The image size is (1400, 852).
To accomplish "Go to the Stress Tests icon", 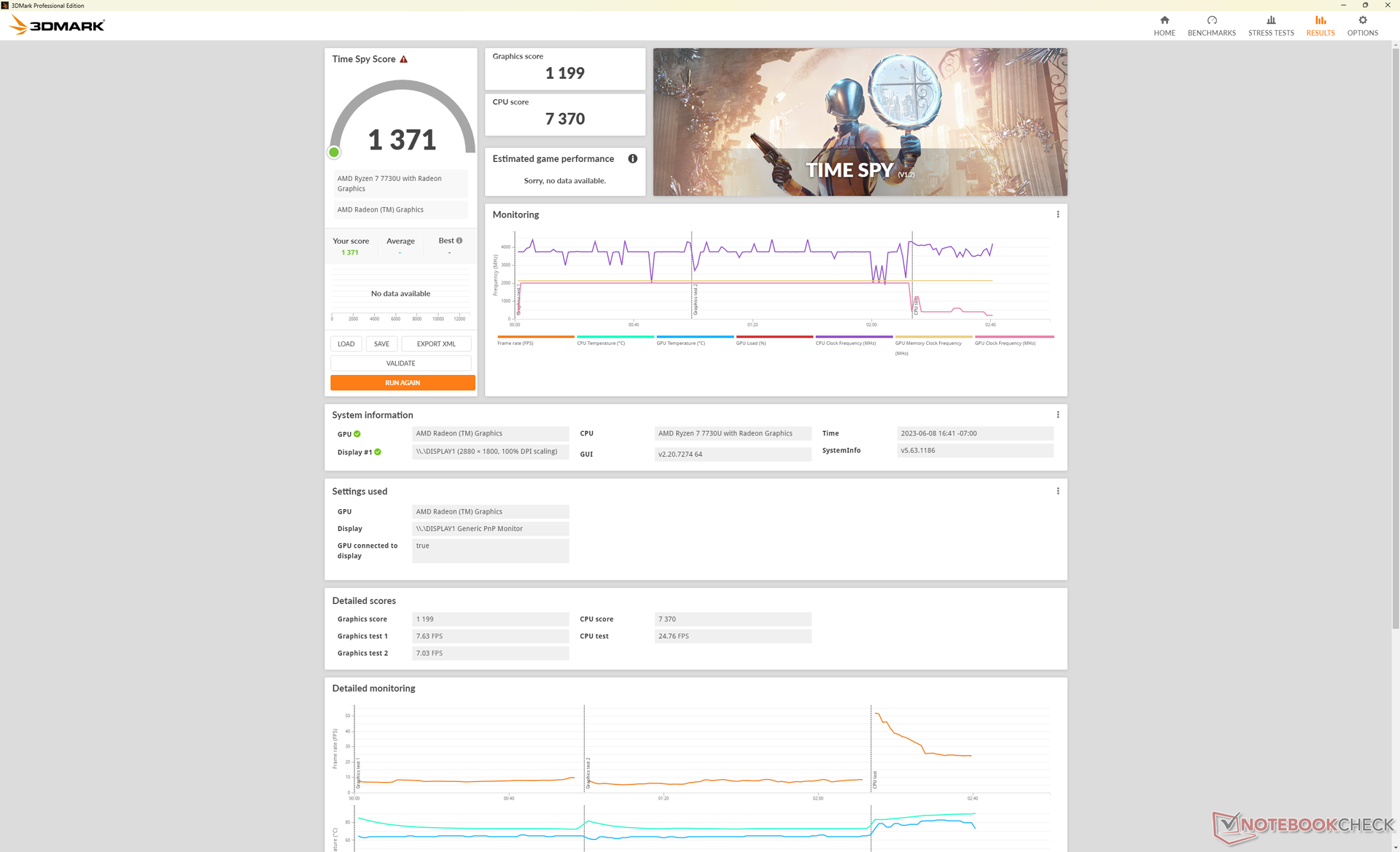I will point(1270,20).
